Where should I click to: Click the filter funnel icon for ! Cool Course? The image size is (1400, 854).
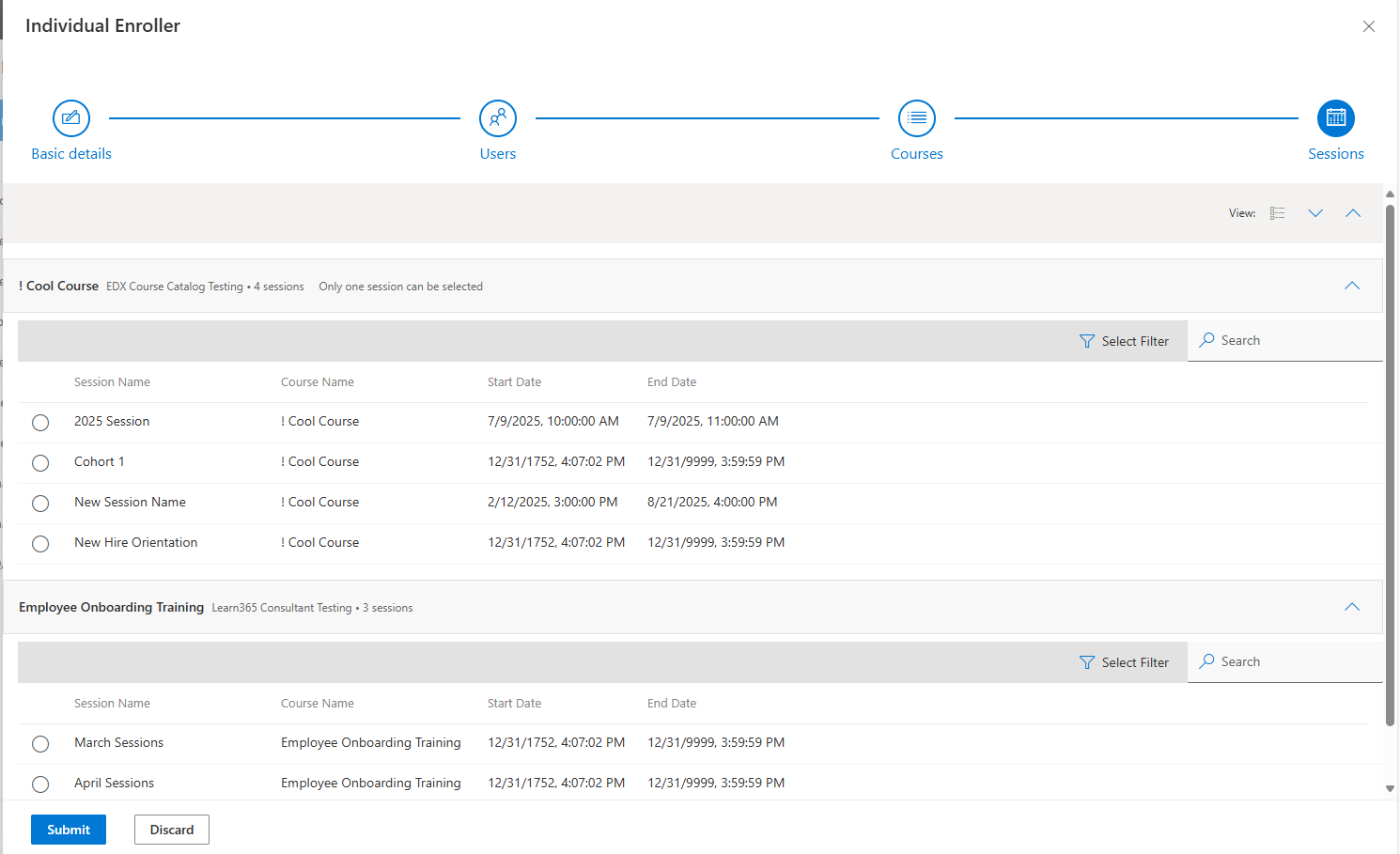pyautogui.click(x=1087, y=341)
